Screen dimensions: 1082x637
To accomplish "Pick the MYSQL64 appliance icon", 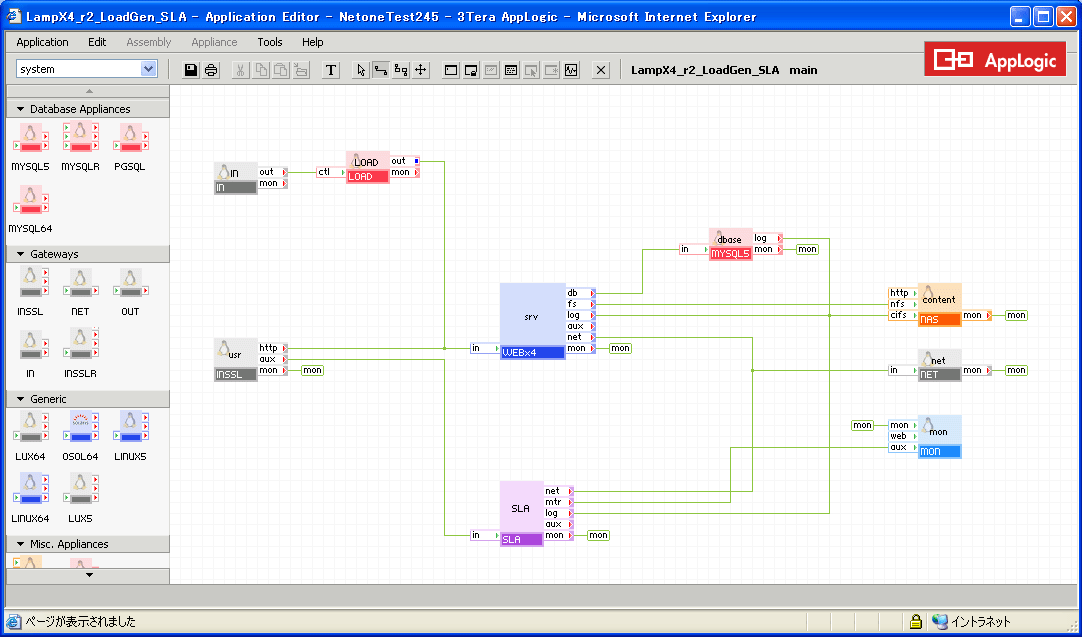I will (30, 200).
